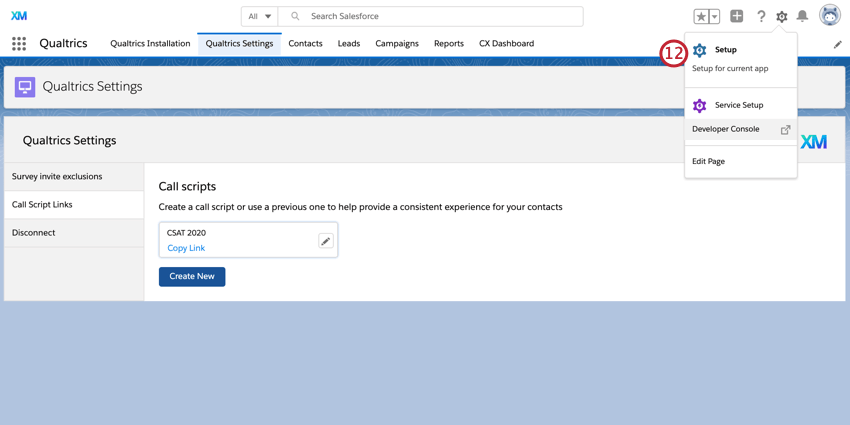Go to the CX Dashboard tab
The width and height of the screenshot is (850, 425).
506,43
